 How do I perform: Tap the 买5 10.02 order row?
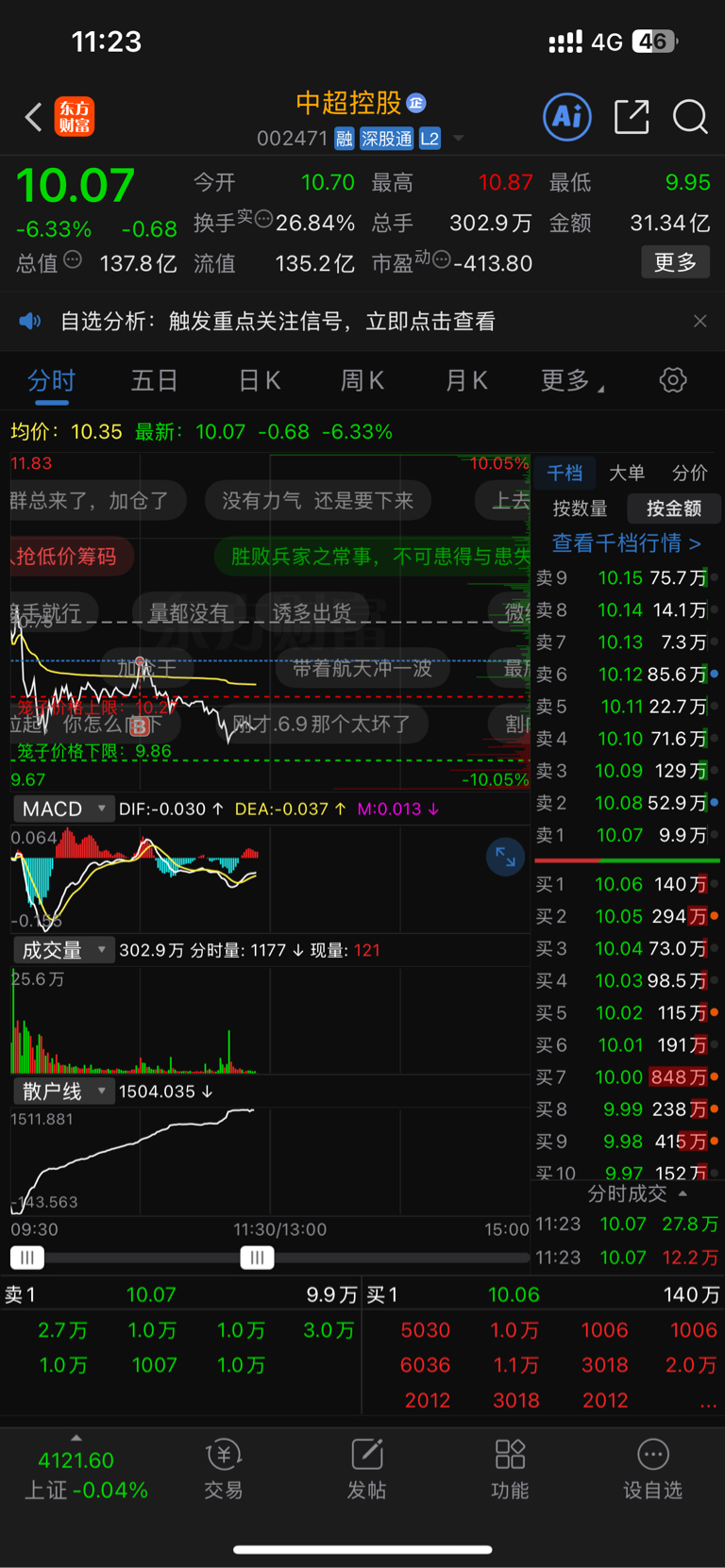click(x=627, y=1012)
